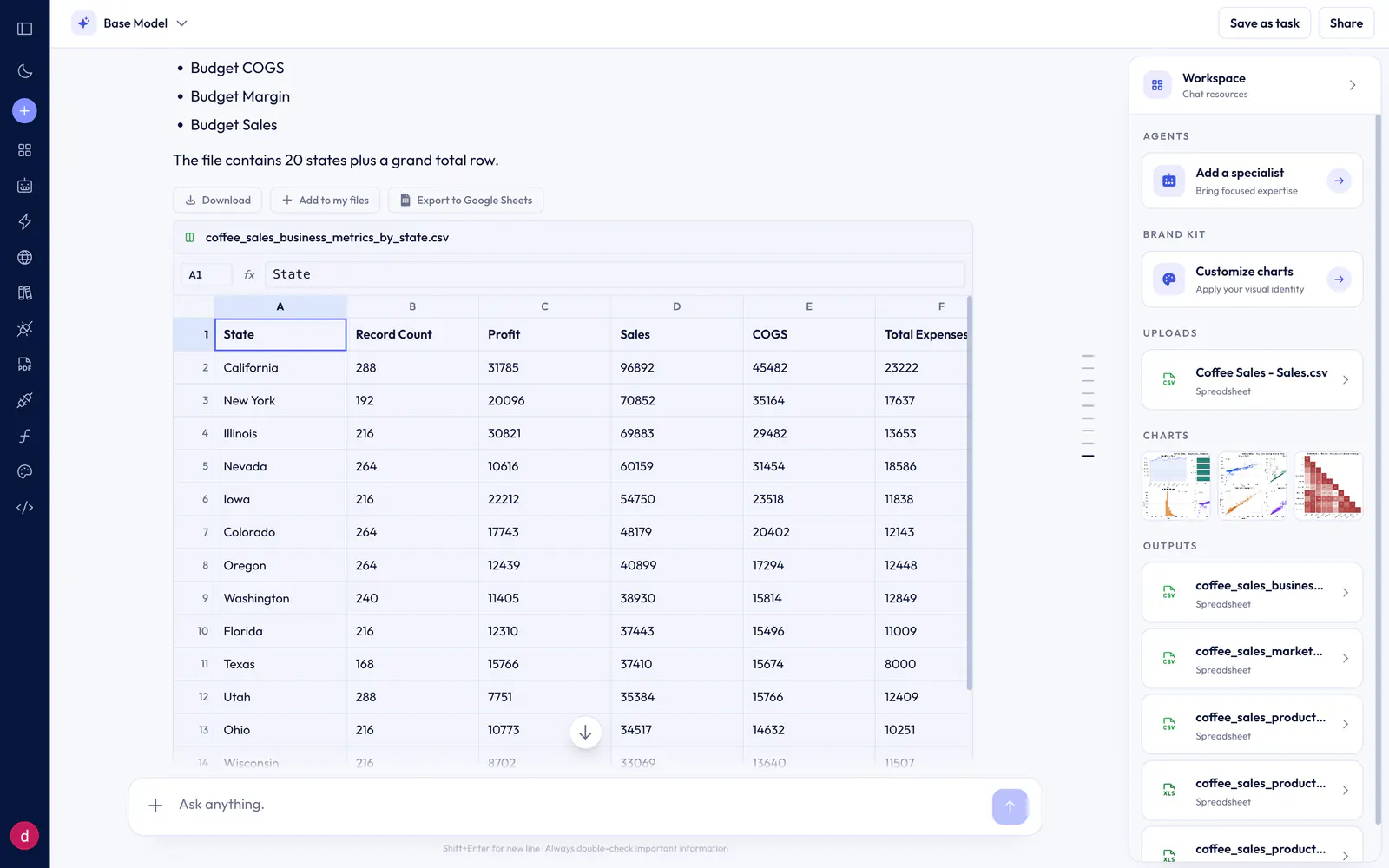The image size is (1389, 868).
Task: Open the red heatmap chart thumbnail
Action: coord(1328,485)
